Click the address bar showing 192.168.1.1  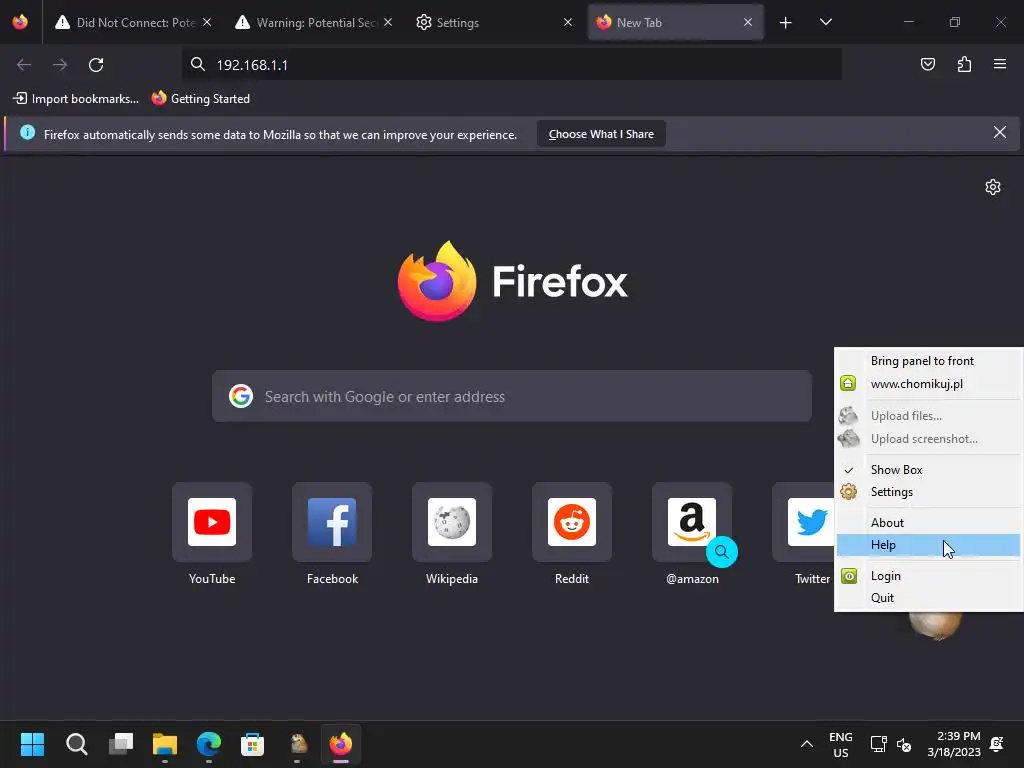point(511,65)
